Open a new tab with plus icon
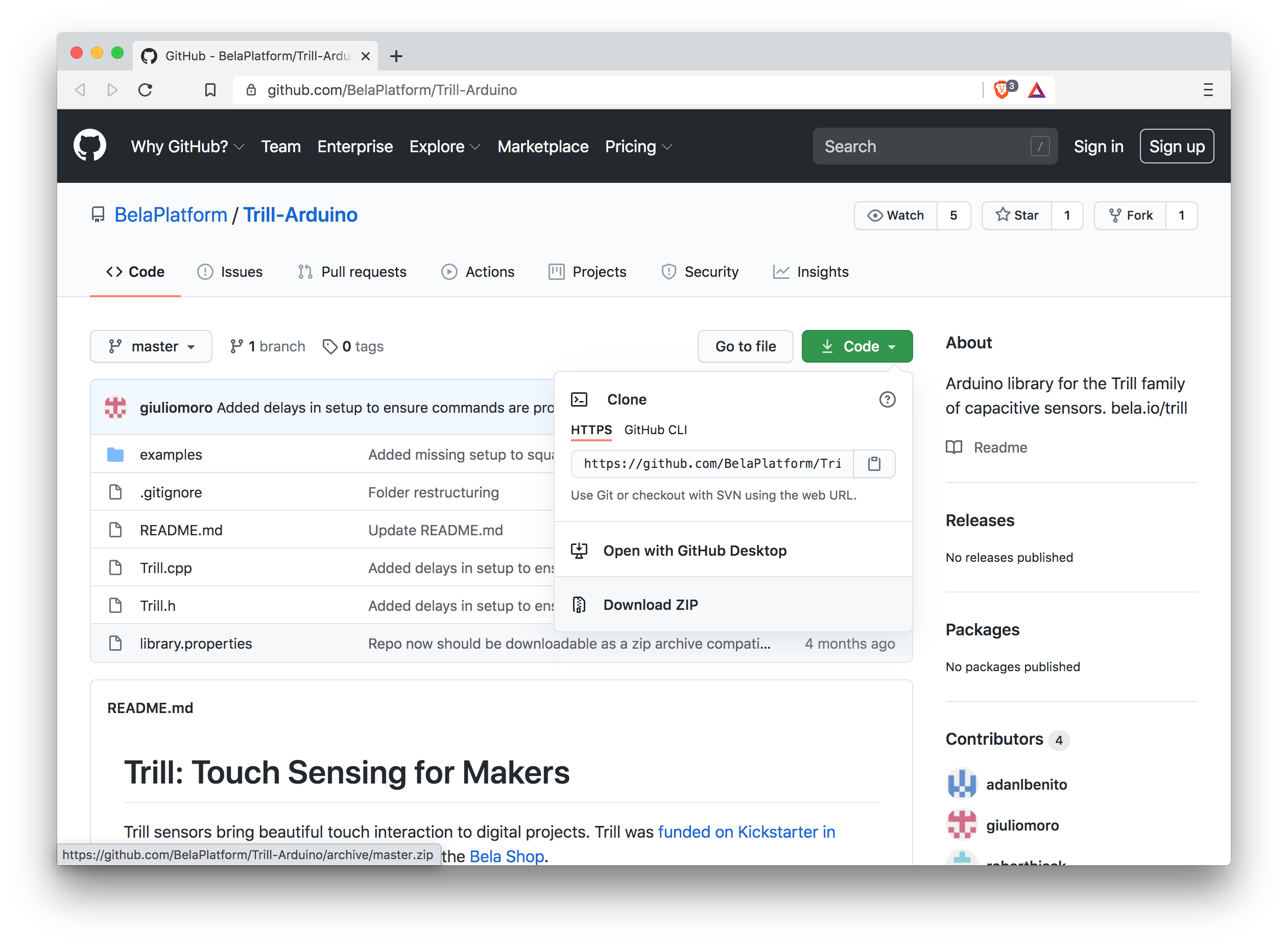The height and width of the screenshot is (947, 1288). coord(396,56)
